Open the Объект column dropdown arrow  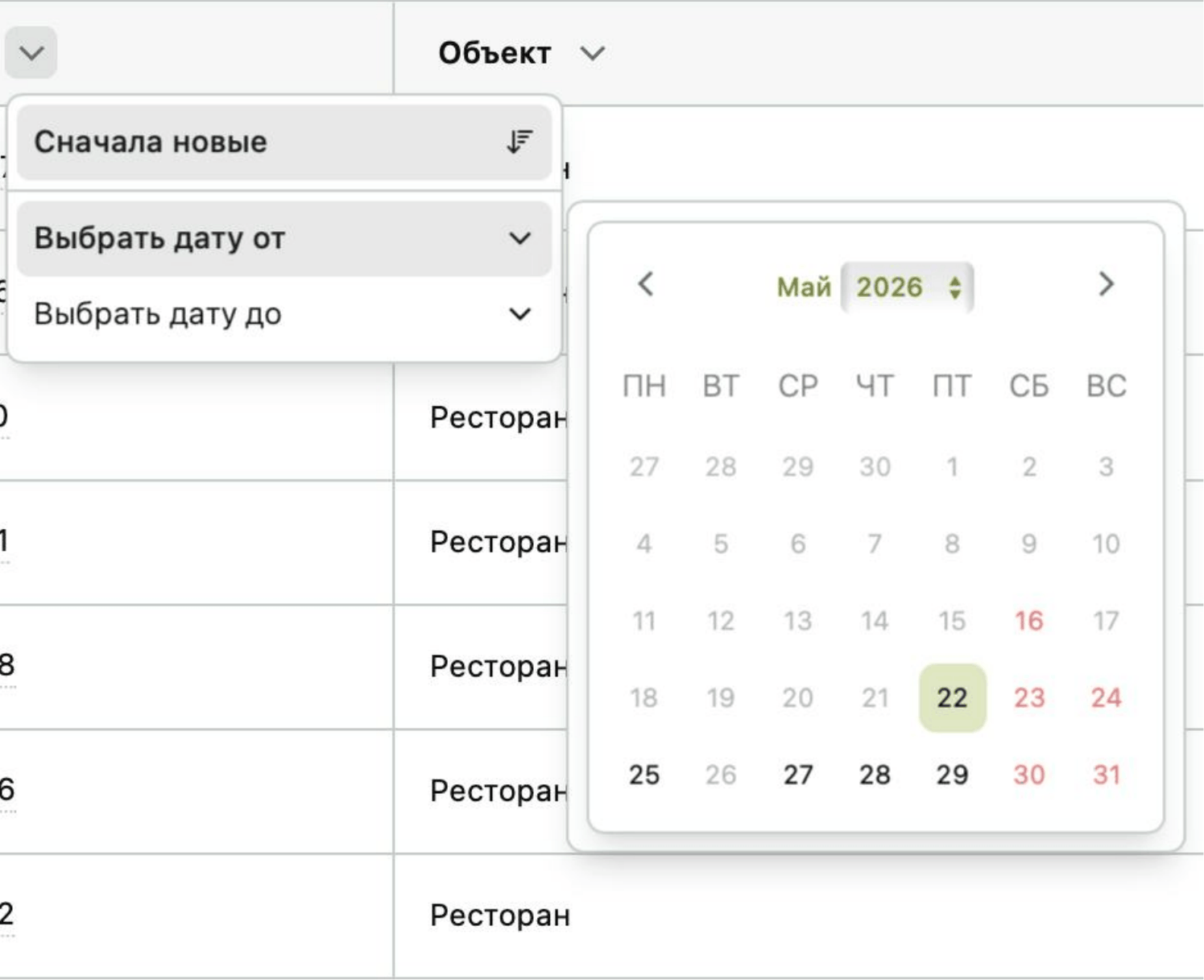pos(593,53)
